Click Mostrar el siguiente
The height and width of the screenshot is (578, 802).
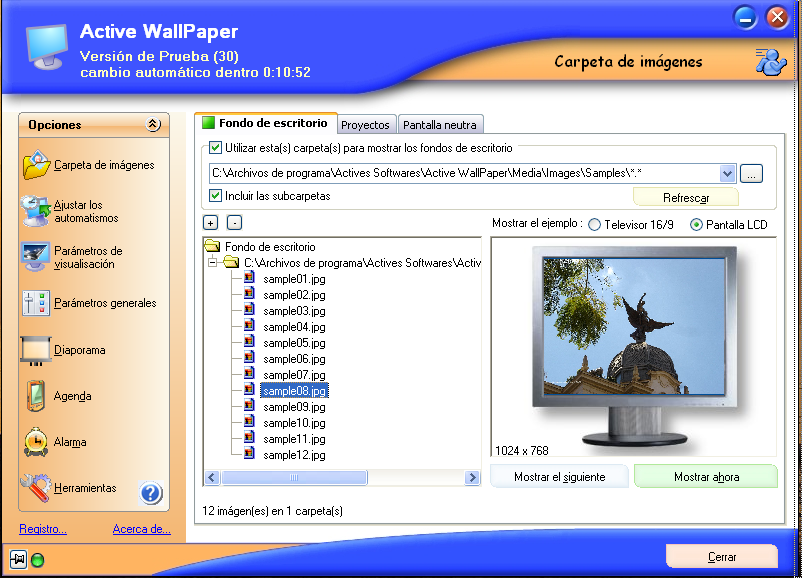pos(560,477)
